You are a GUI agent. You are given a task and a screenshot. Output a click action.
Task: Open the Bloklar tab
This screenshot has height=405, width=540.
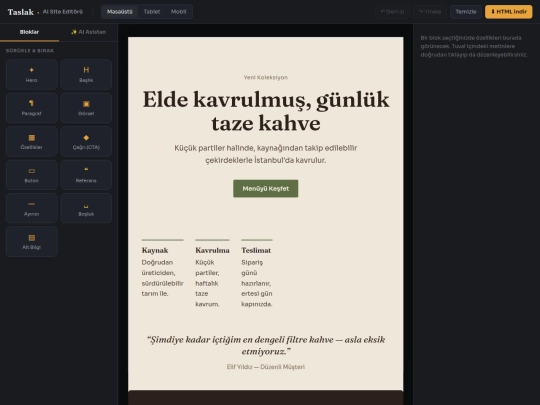click(29, 32)
